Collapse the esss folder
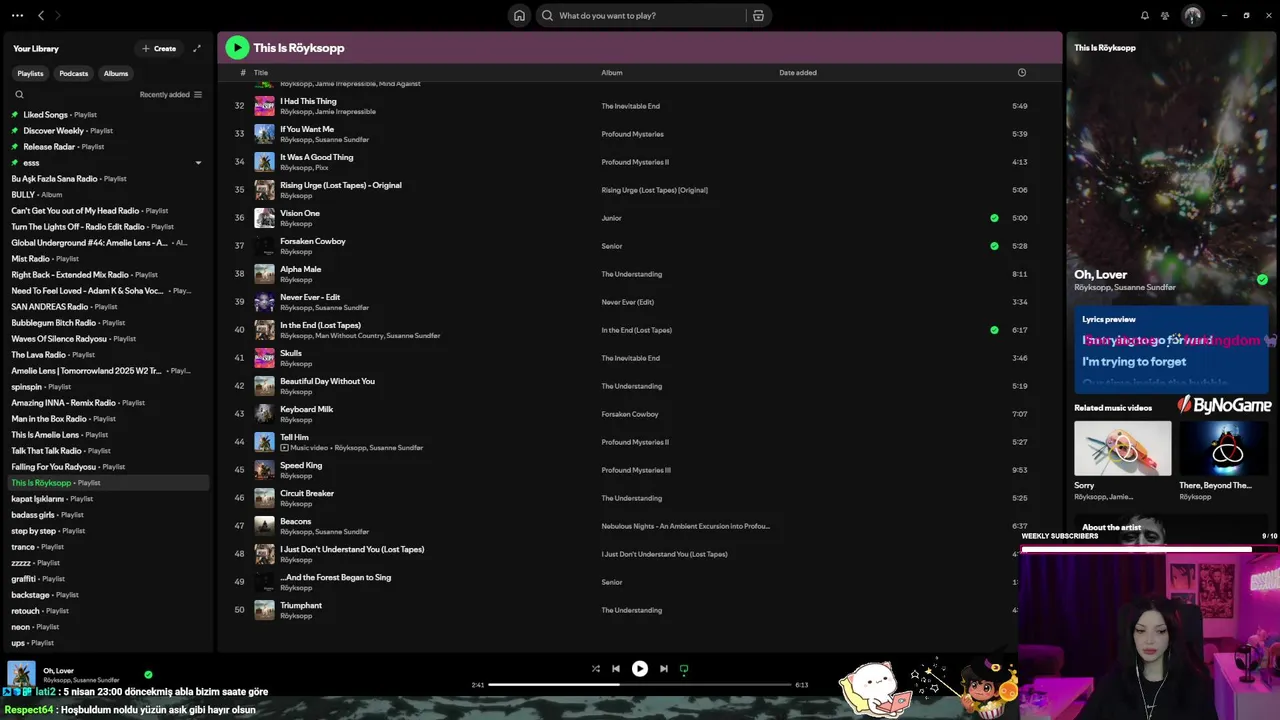1280x720 pixels. point(198,162)
